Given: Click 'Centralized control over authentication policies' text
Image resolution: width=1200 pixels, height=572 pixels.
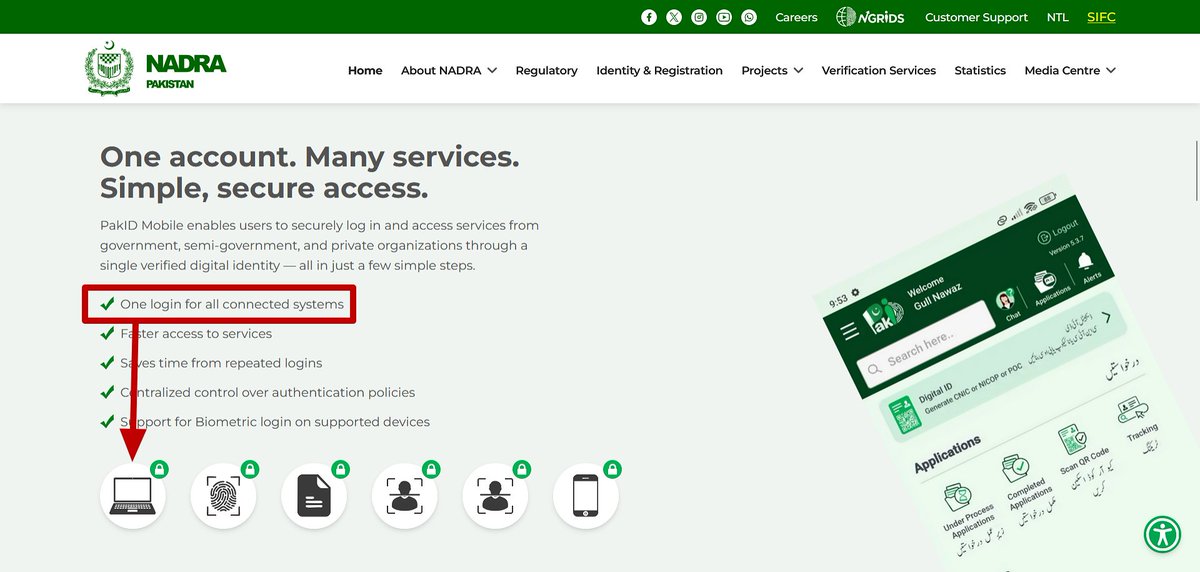Looking at the screenshot, I should (x=267, y=393).
